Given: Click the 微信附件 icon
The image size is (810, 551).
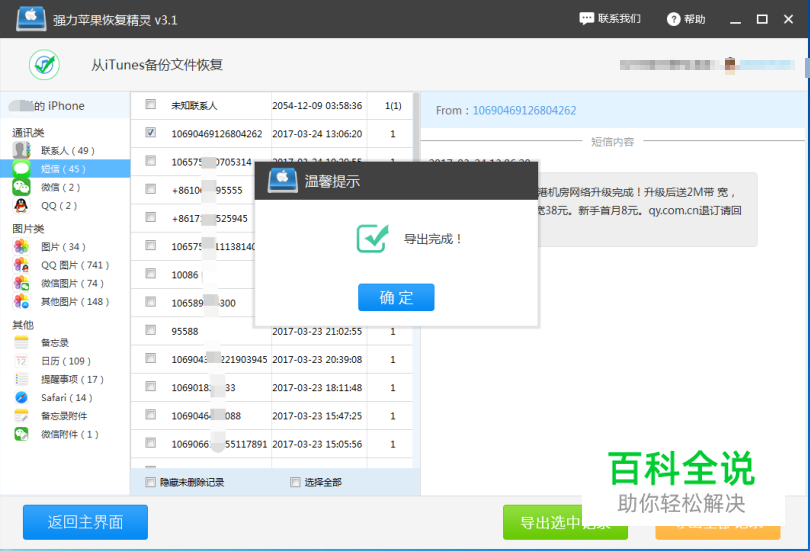Looking at the screenshot, I should coord(21,434).
